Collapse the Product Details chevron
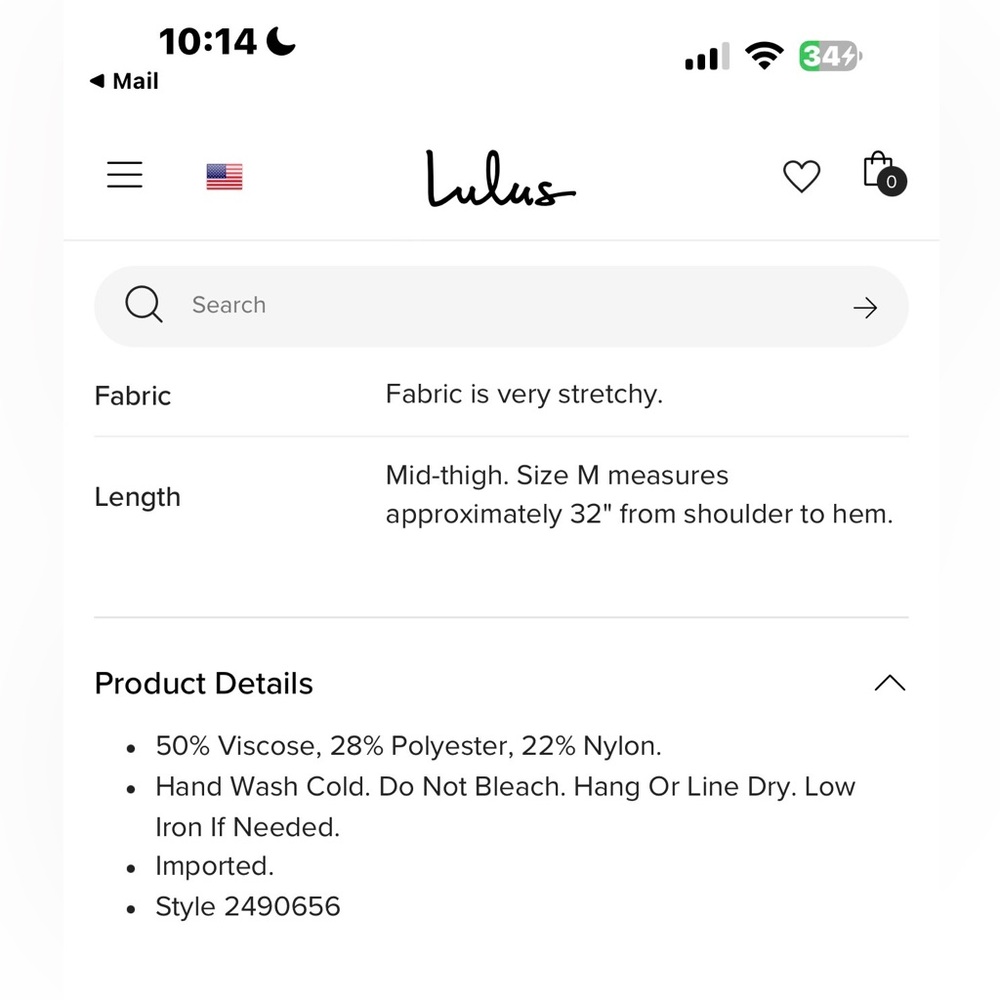 point(890,683)
